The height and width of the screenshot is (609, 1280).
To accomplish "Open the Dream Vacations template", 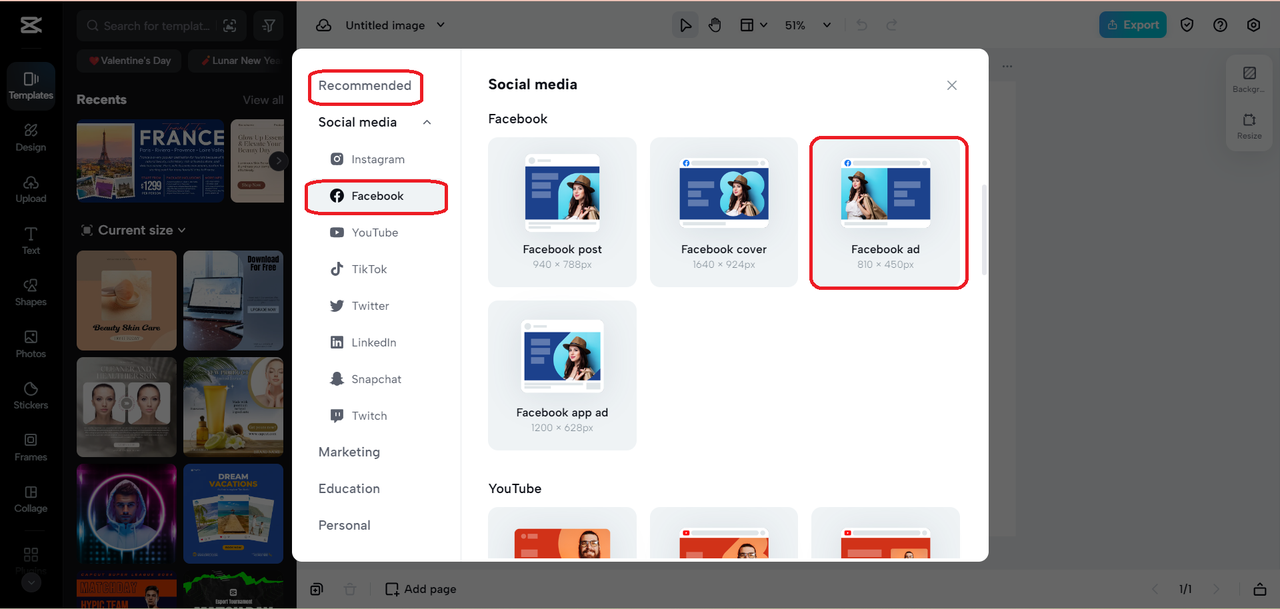I will click(x=233, y=514).
